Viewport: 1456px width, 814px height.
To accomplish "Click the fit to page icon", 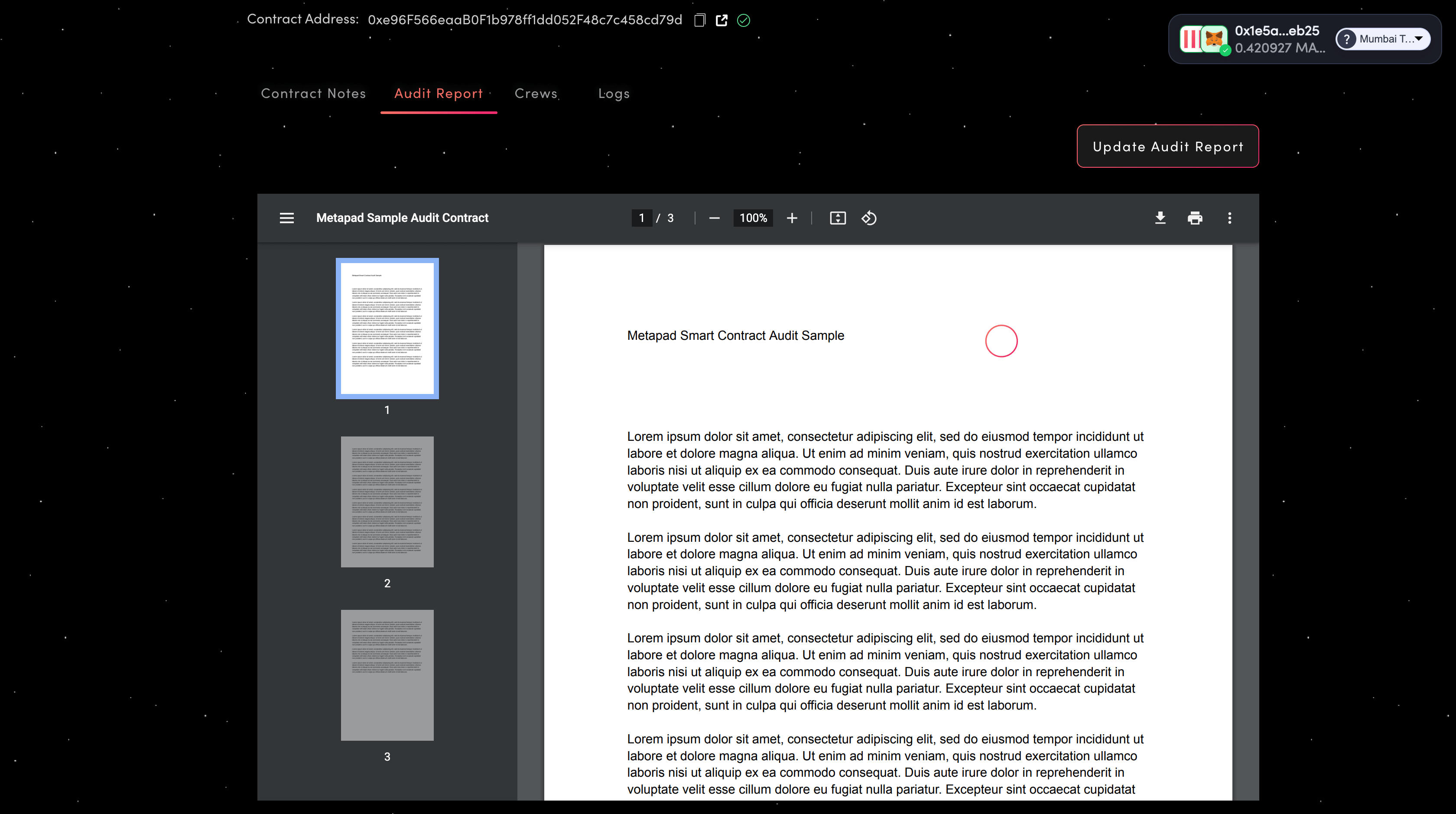I will (x=837, y=218).
